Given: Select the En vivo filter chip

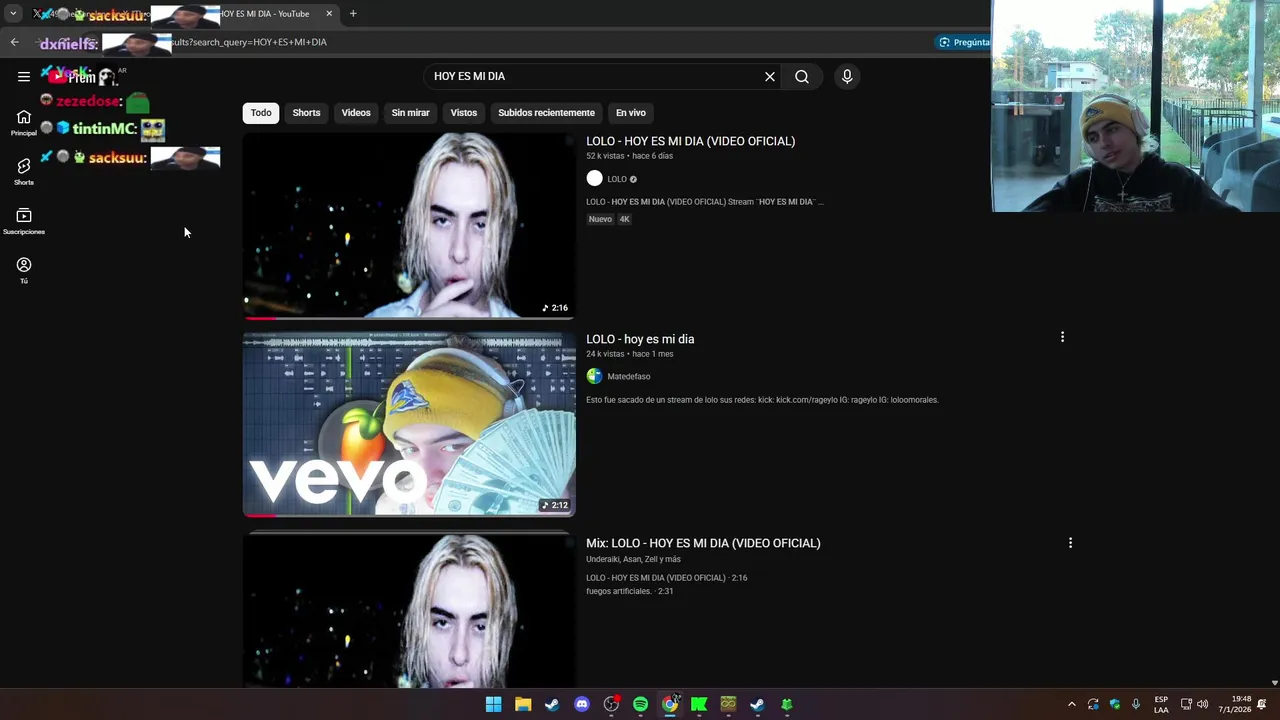Looking at the screenshot, I should [631, 113].
